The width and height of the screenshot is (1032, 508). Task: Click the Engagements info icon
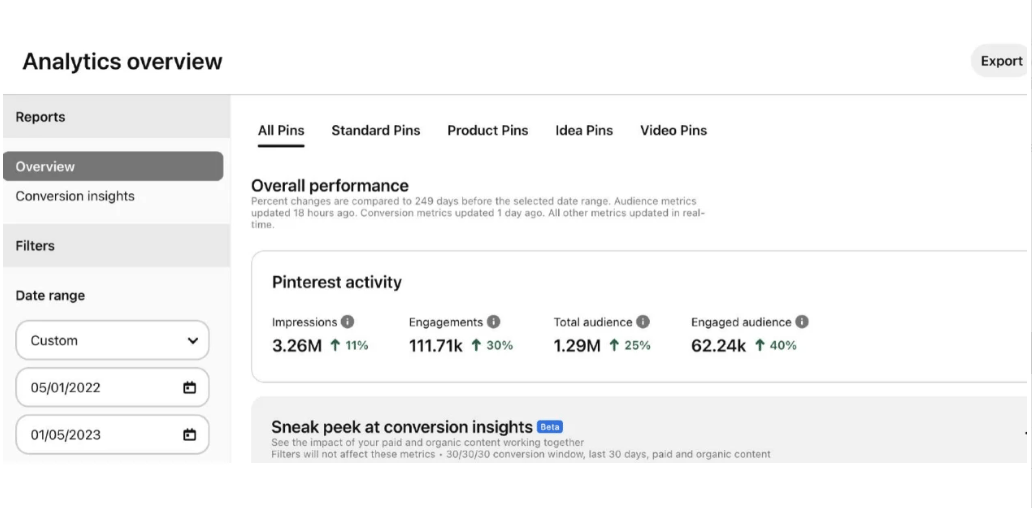click(494, 322)
